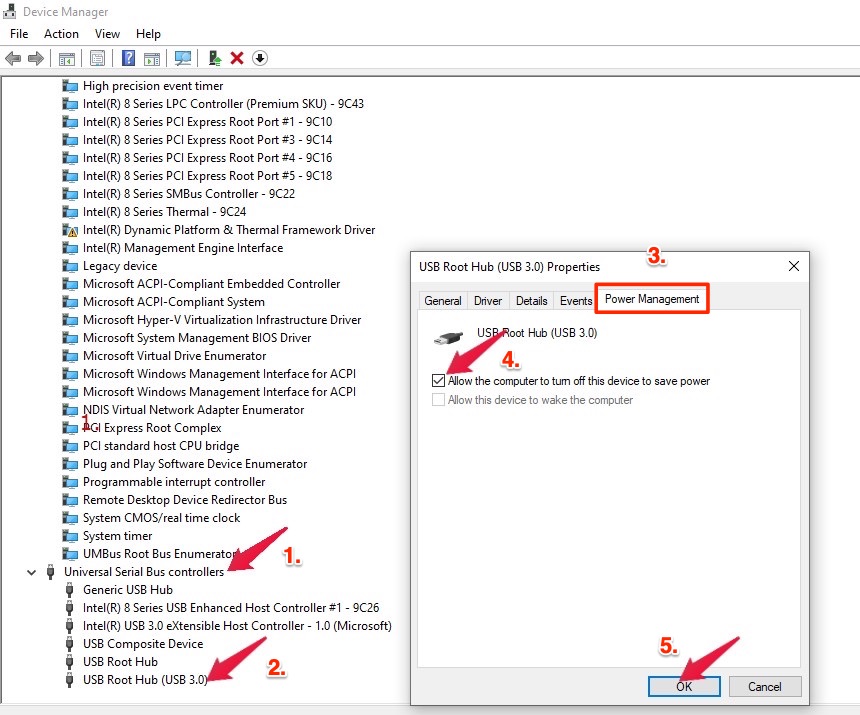The image size is (860, 715).
Task: Open the File menu
Action: tap(19, 34)
